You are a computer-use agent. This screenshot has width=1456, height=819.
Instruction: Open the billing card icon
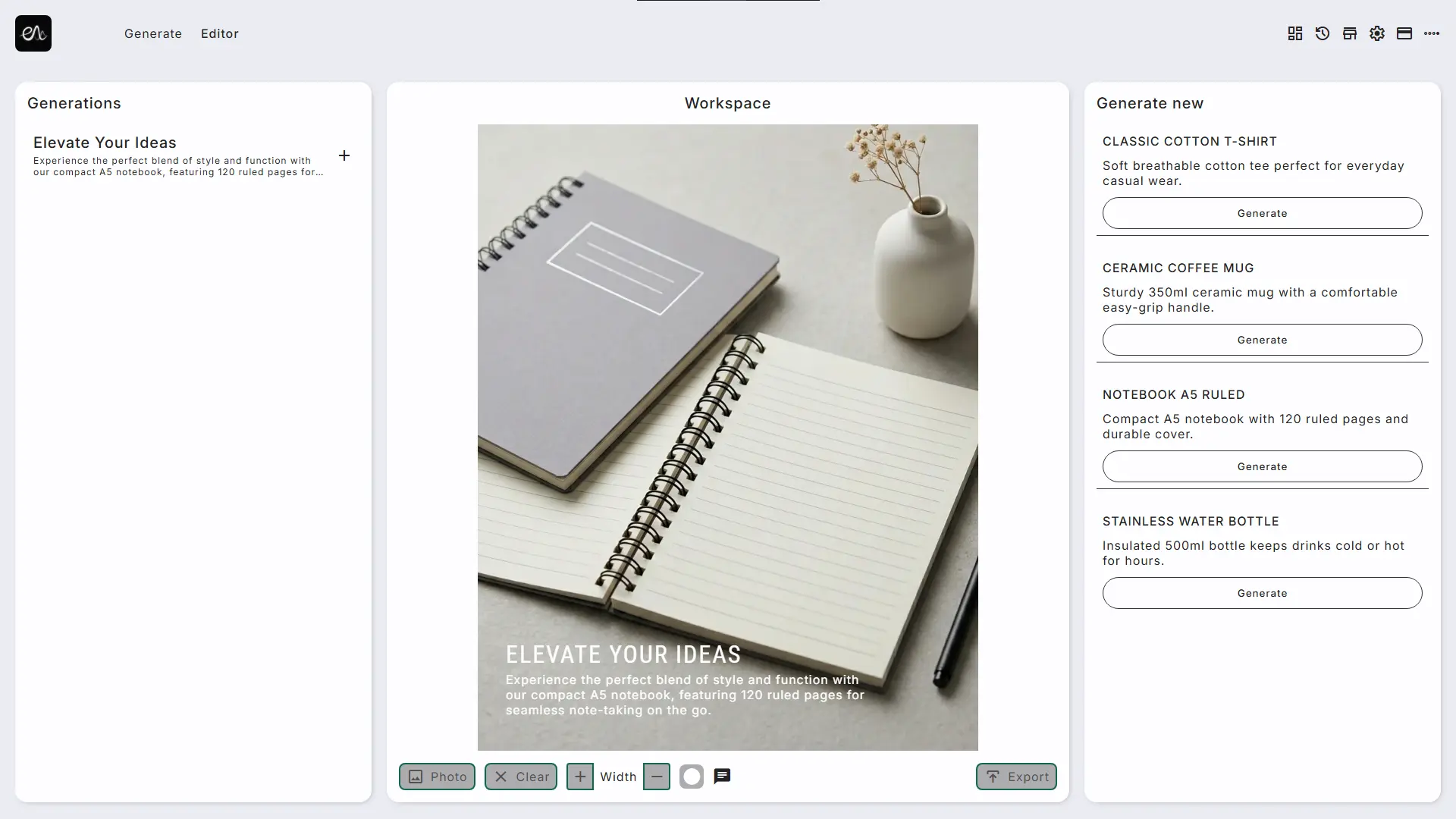click(x=1404, y=33)
